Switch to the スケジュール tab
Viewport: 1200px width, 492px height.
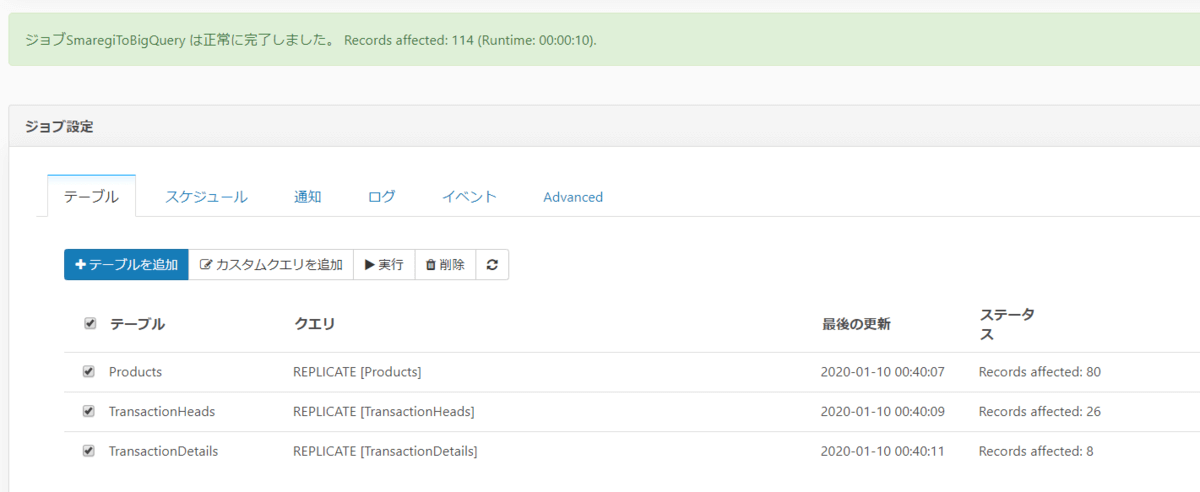coord(206,197)
